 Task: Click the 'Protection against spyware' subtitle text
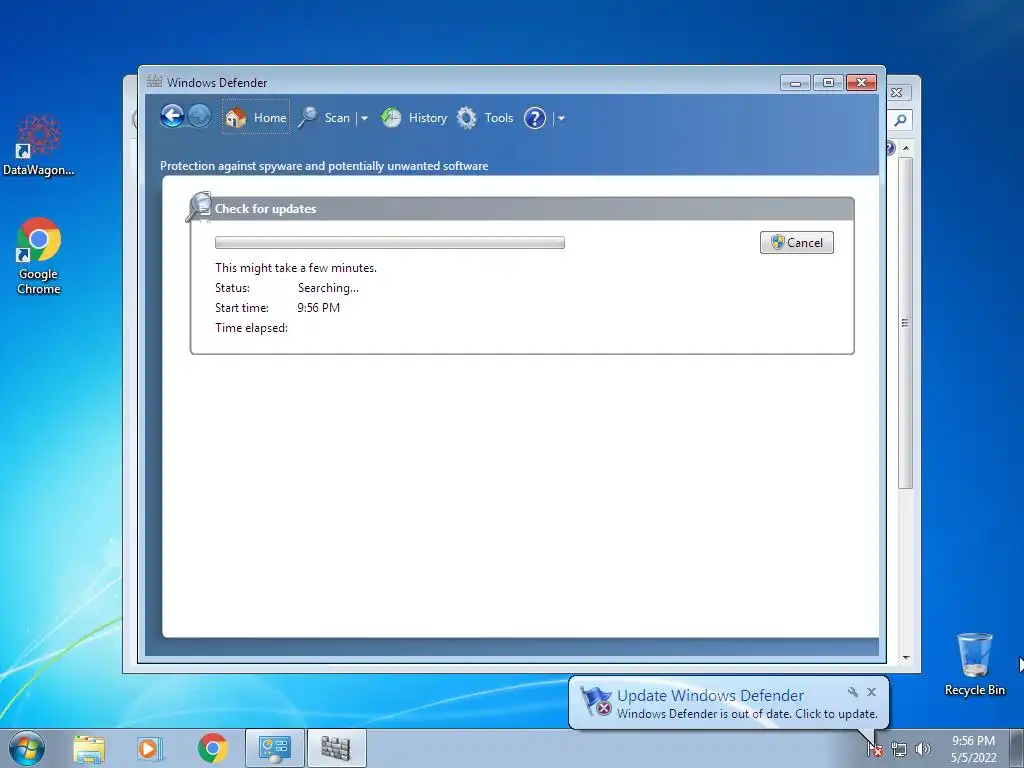[x=324, y=166]
